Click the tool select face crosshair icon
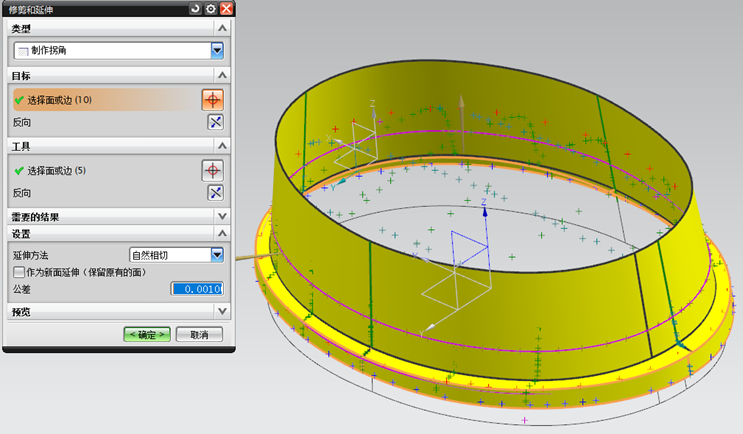 pyautogui.click(x=211, y=170)
